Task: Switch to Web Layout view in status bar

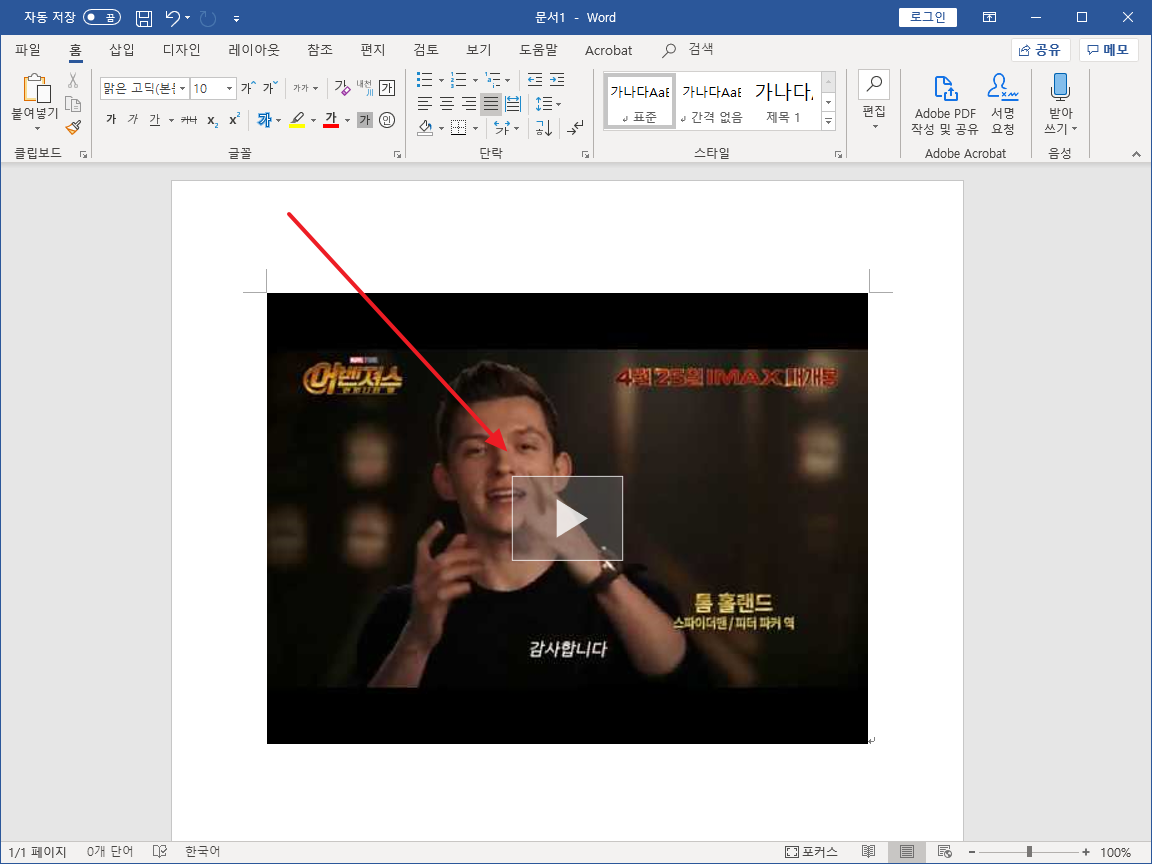Action: [945, 852]
